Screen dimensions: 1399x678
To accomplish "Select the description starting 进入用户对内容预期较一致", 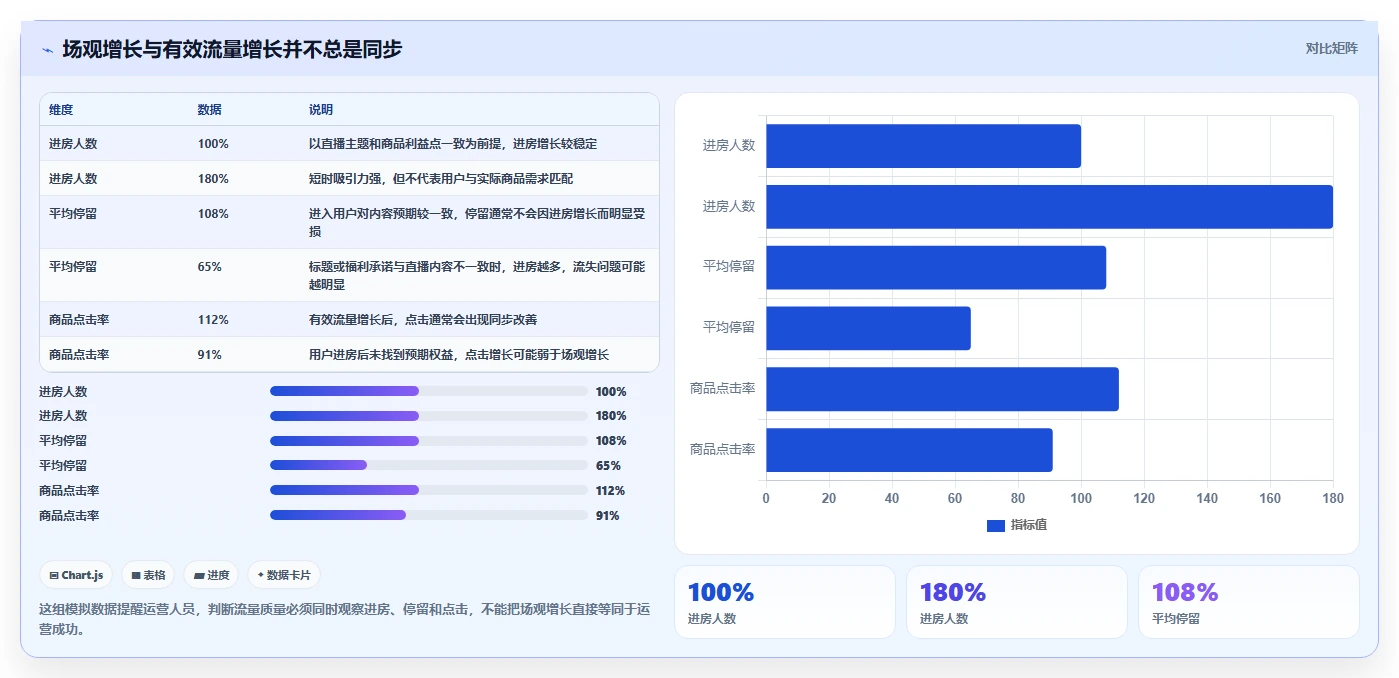I will pos(477,222).
